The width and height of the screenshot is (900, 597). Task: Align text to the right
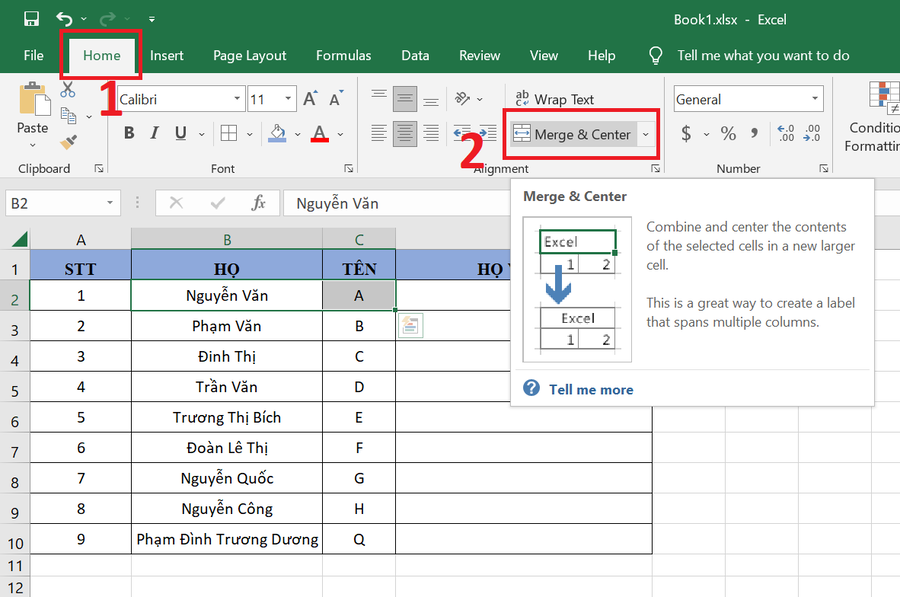click(x=431, y=133)
